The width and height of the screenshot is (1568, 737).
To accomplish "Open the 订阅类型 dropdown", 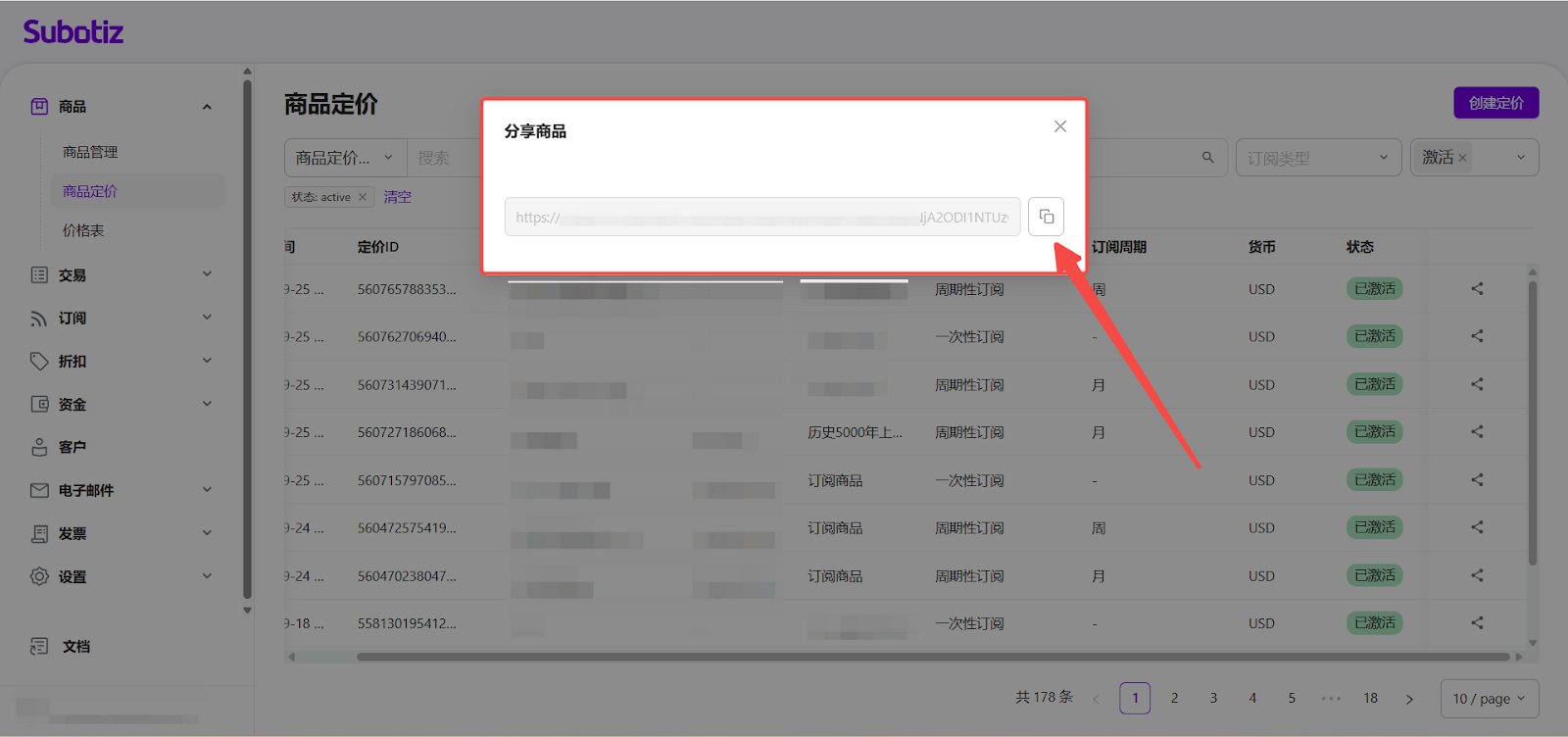I will click(1316, 158).
